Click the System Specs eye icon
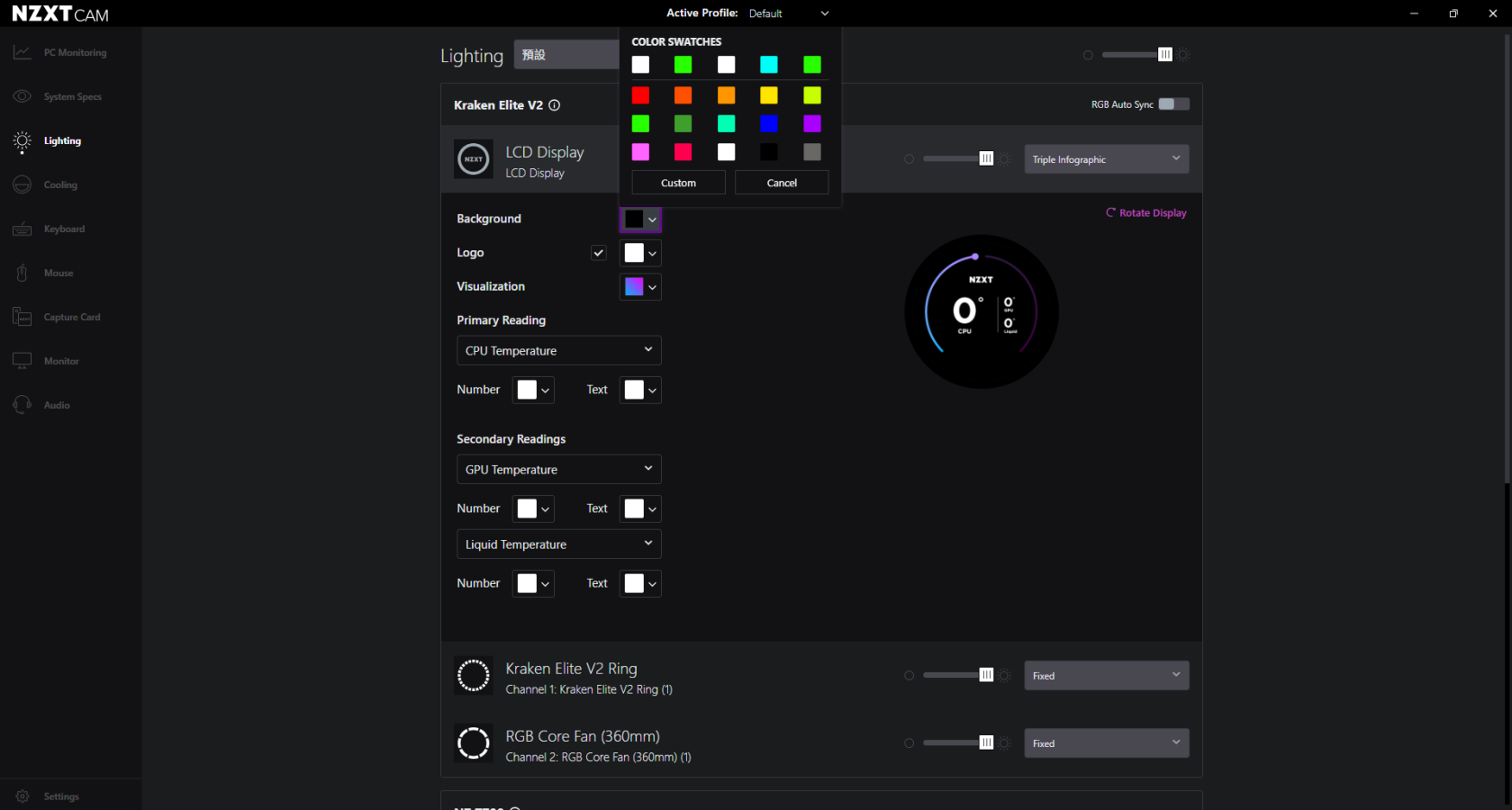The image size is (1512, 810). coord(23,96)
